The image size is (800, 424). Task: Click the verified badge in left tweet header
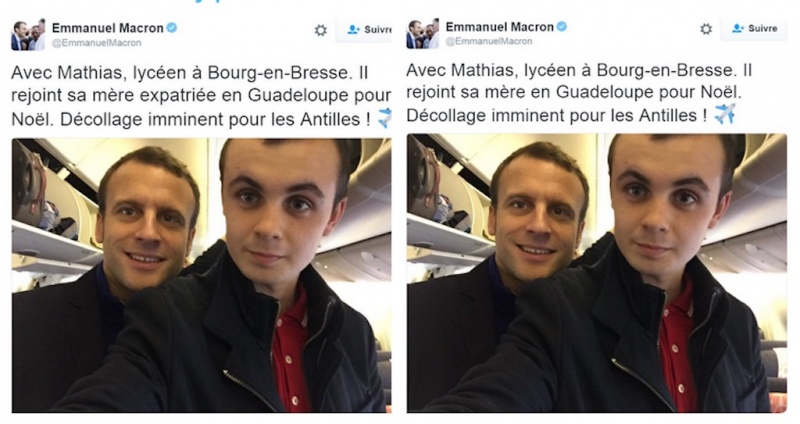(x=172, y=28)
